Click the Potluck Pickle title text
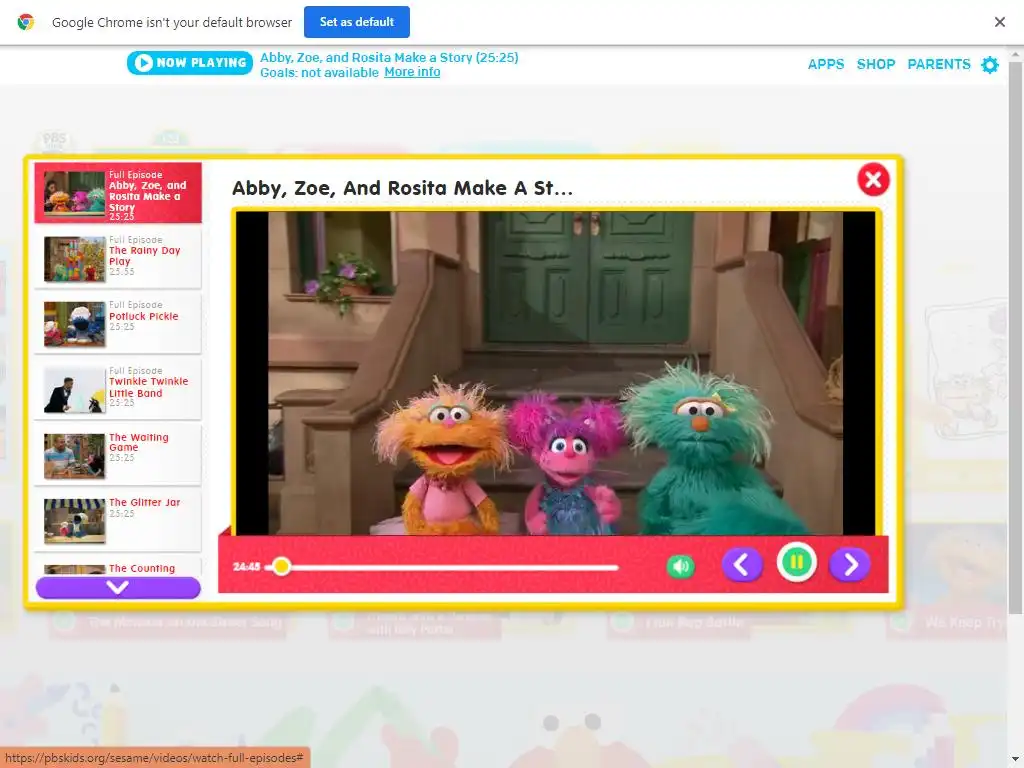 (144, 316)
